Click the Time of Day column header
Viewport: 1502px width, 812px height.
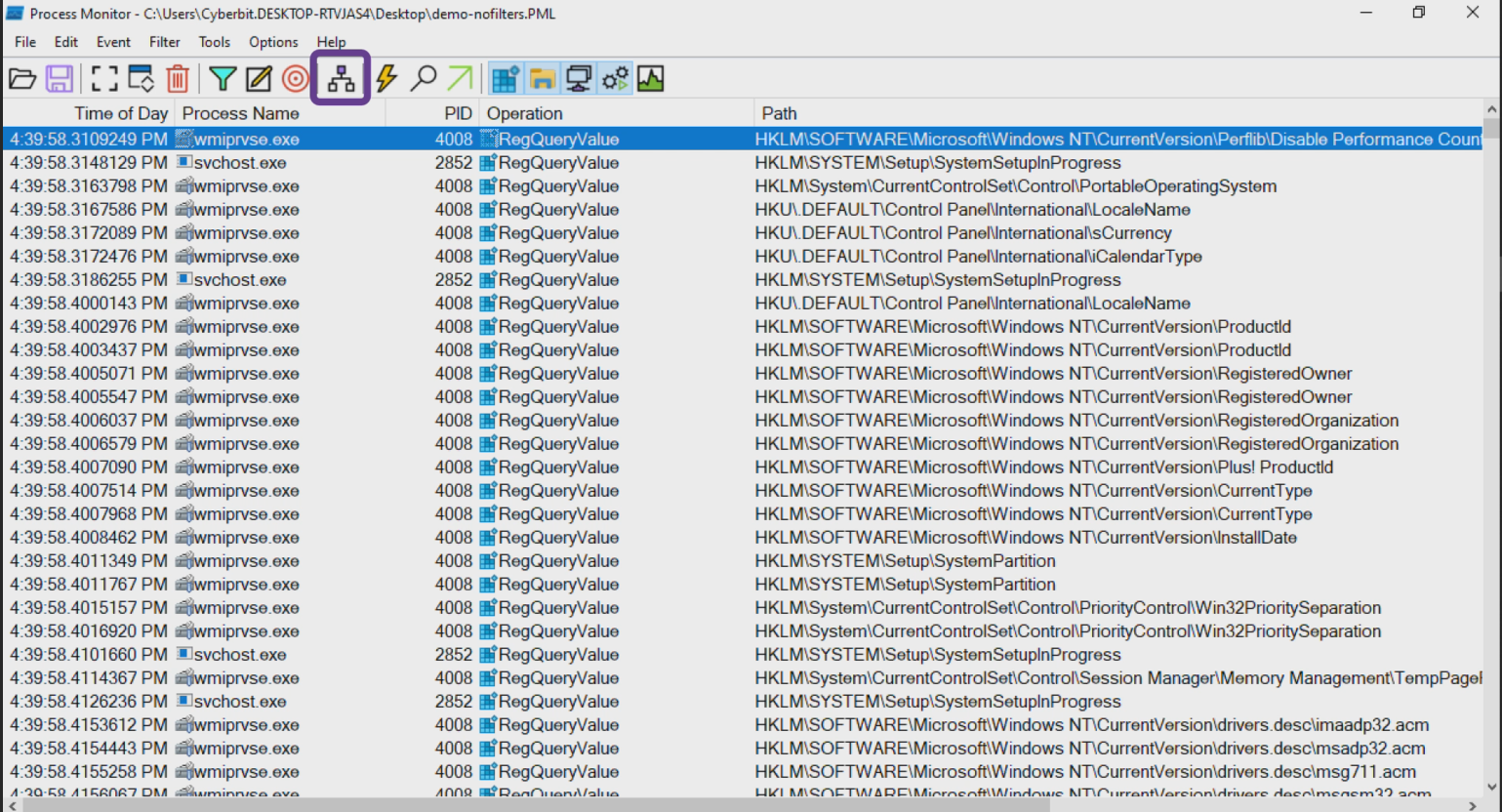pyautogui.click(x=89, y=113)
